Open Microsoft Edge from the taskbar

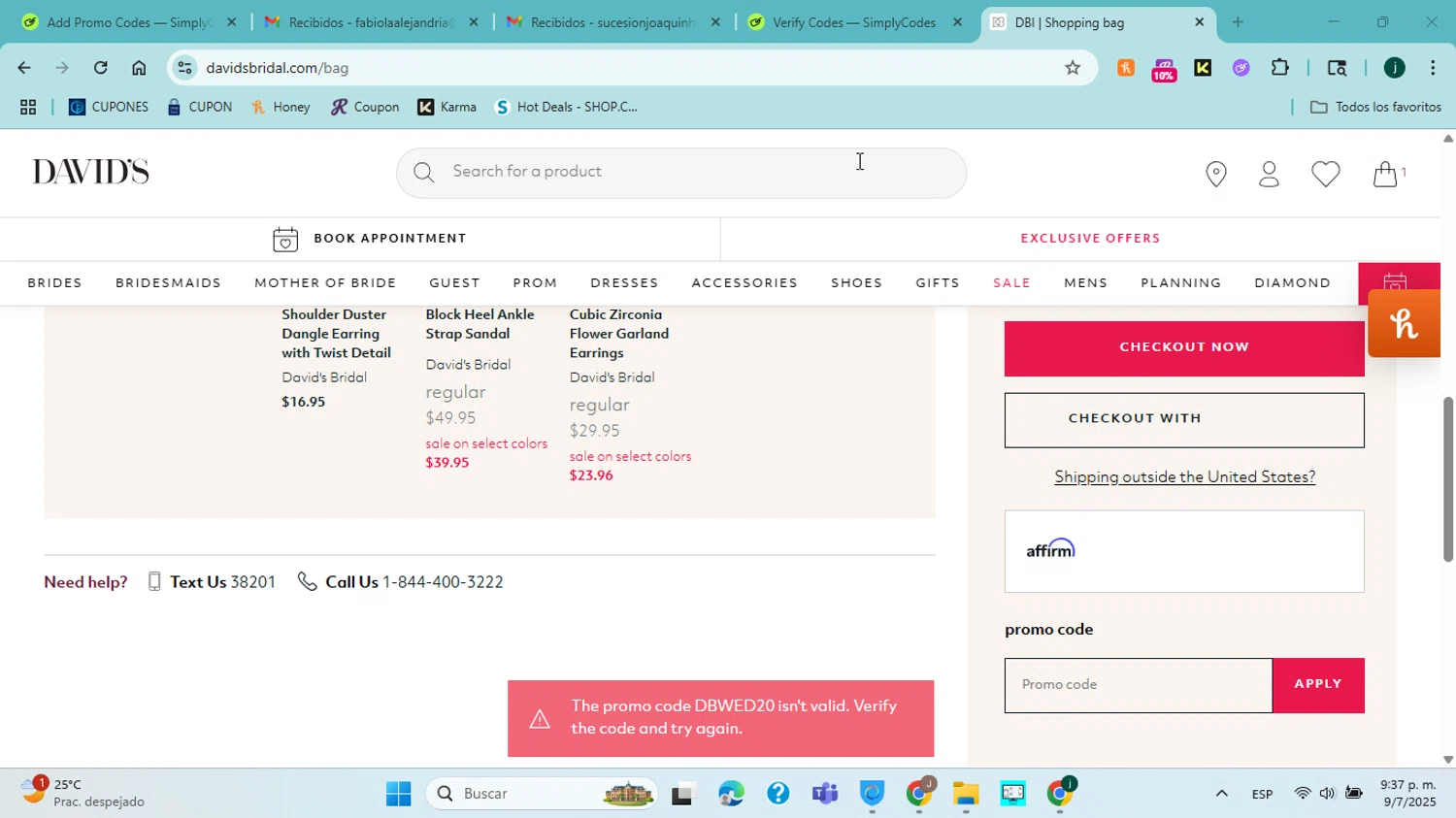point(731,794)
